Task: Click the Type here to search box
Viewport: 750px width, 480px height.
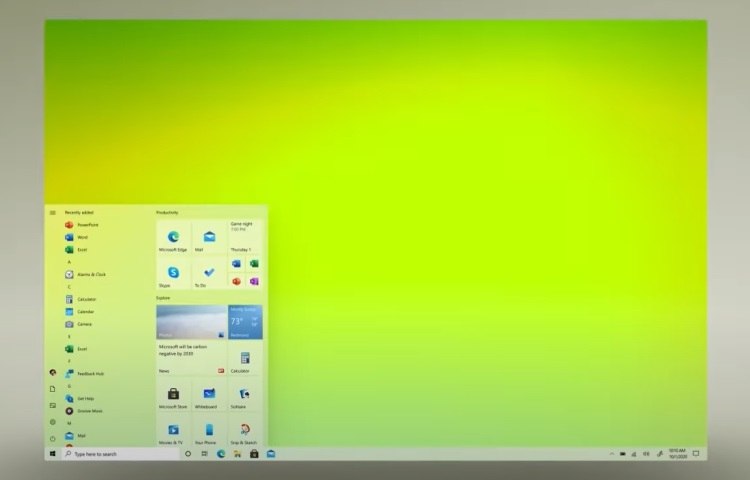Action: [120, 454]
